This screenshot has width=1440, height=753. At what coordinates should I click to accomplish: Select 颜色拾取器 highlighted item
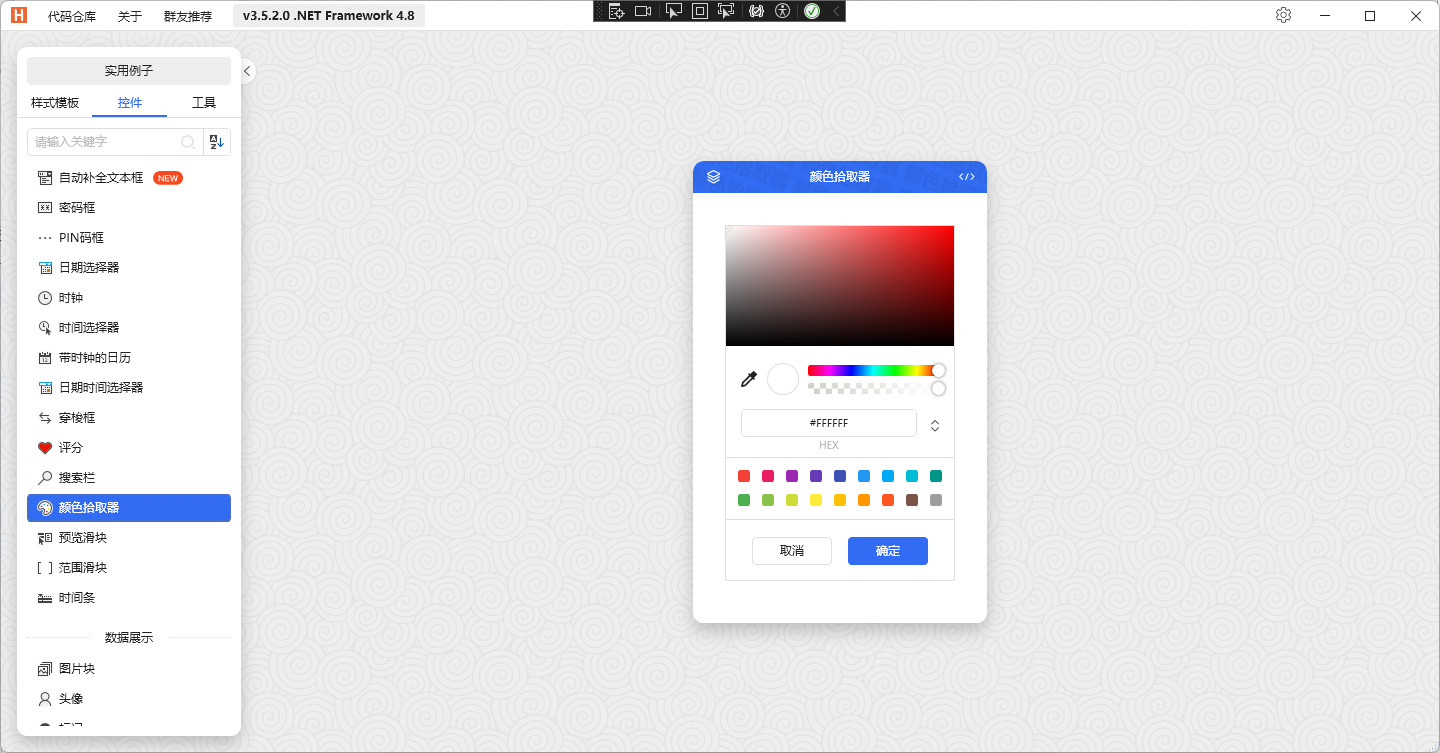(129, 508)
